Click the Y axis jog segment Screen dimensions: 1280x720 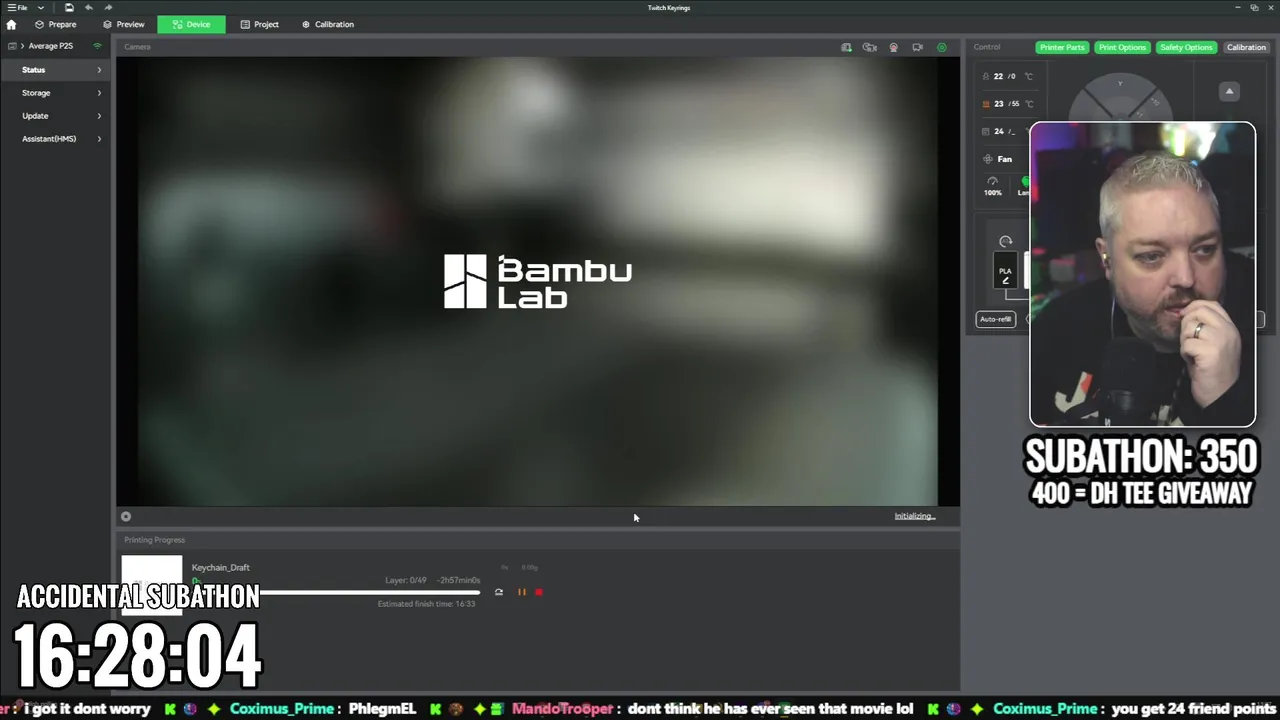click(x=1120, y=86)
